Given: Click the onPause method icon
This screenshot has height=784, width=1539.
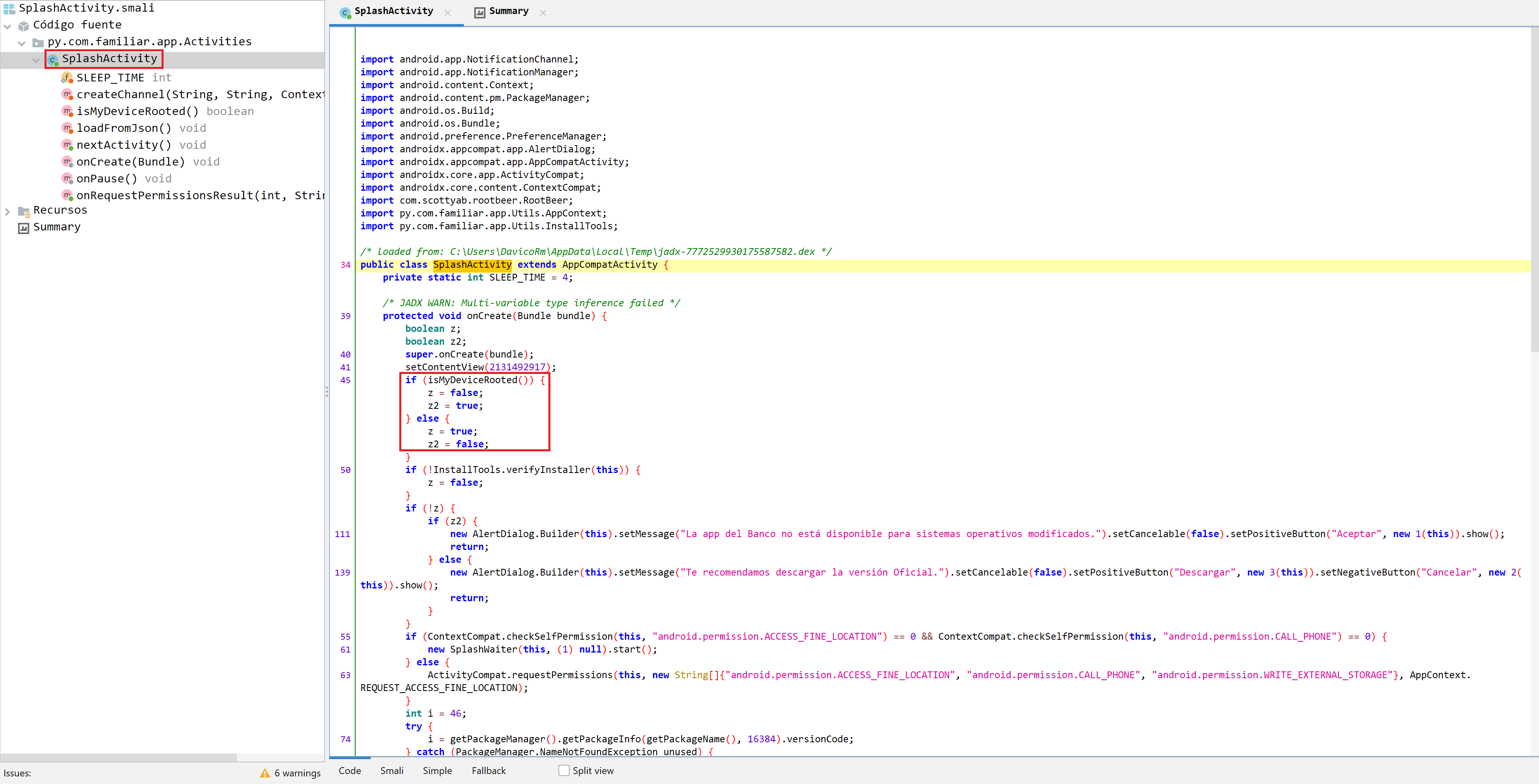Looking at the screenshot, I should (x=67, y=179).
